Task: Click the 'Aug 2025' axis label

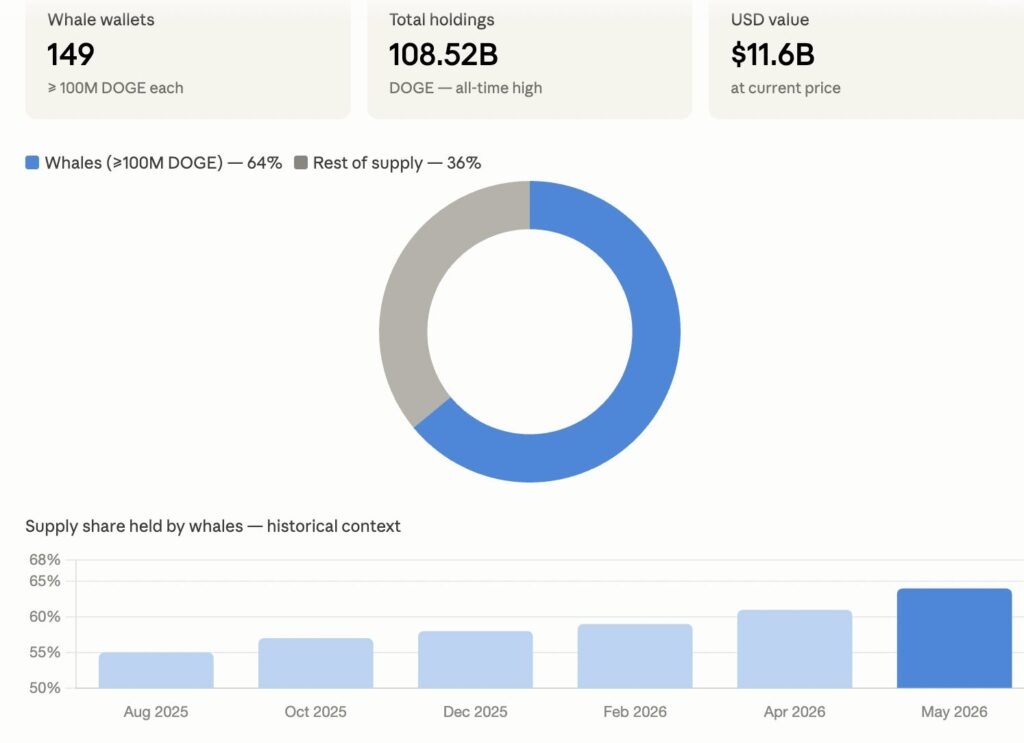Action: (x=156, y=712)
